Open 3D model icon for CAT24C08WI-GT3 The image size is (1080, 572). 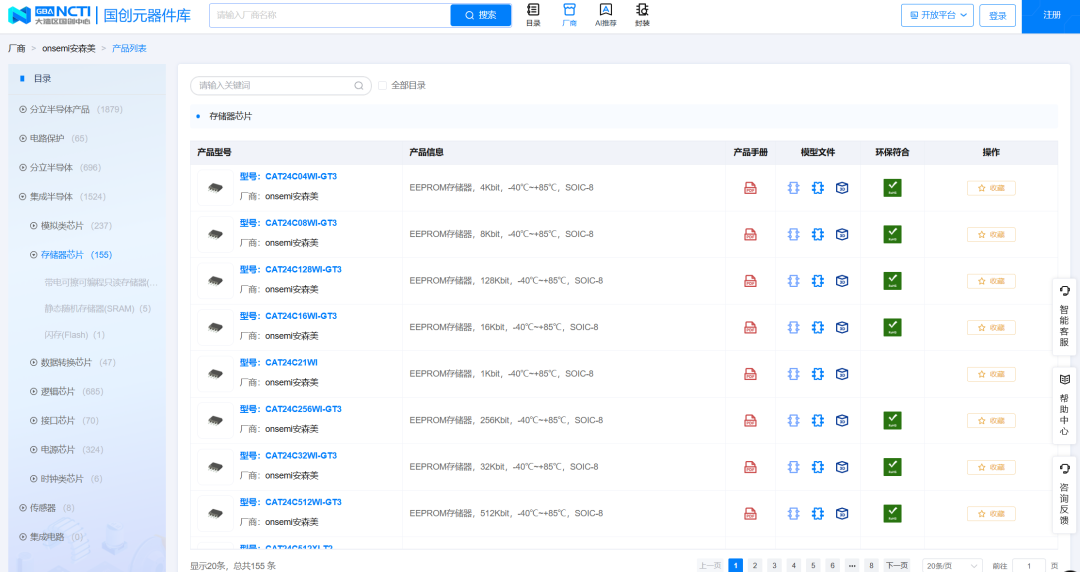(842, 234)
